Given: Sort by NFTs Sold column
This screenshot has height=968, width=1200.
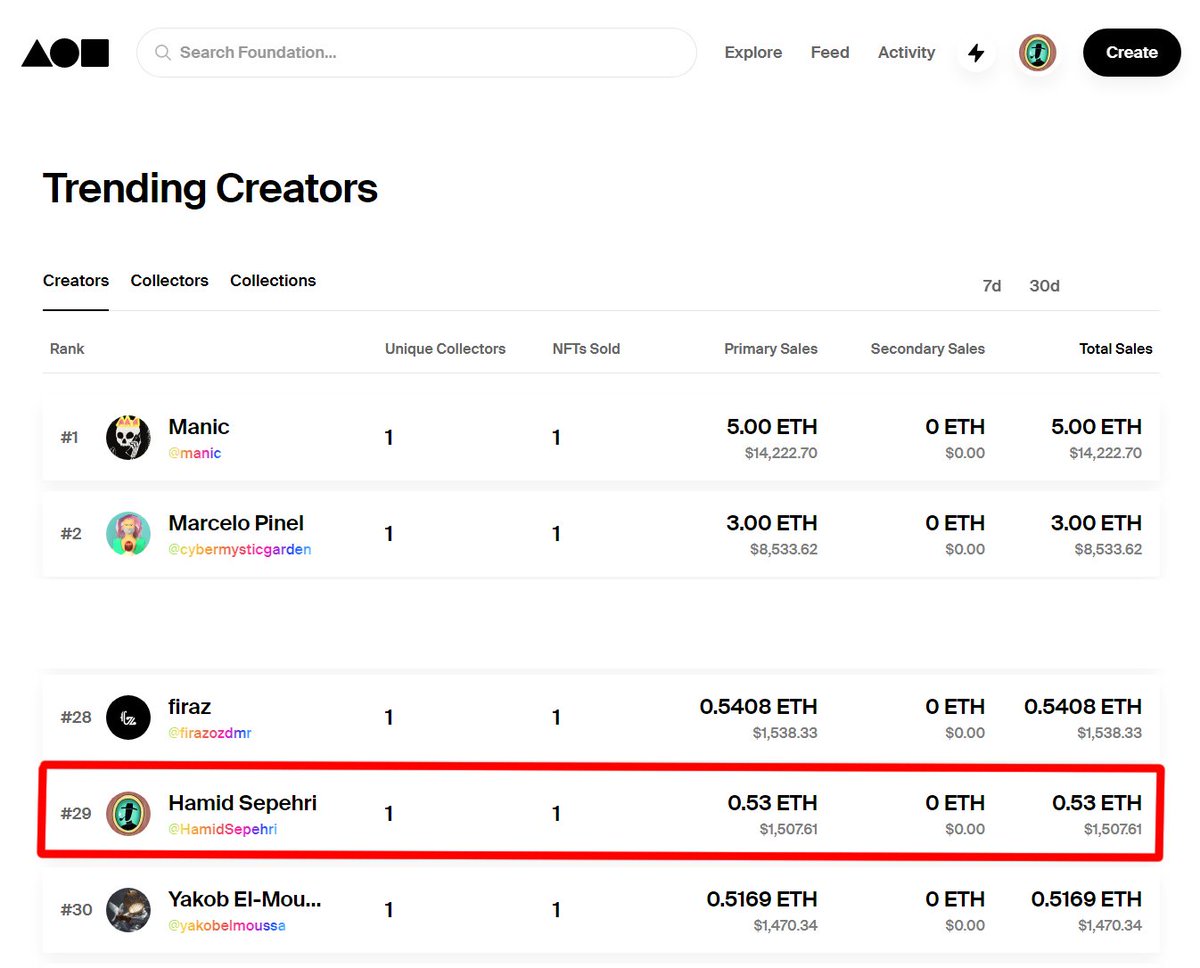Looking at the screenshot, I should click(x=586, y=349).
